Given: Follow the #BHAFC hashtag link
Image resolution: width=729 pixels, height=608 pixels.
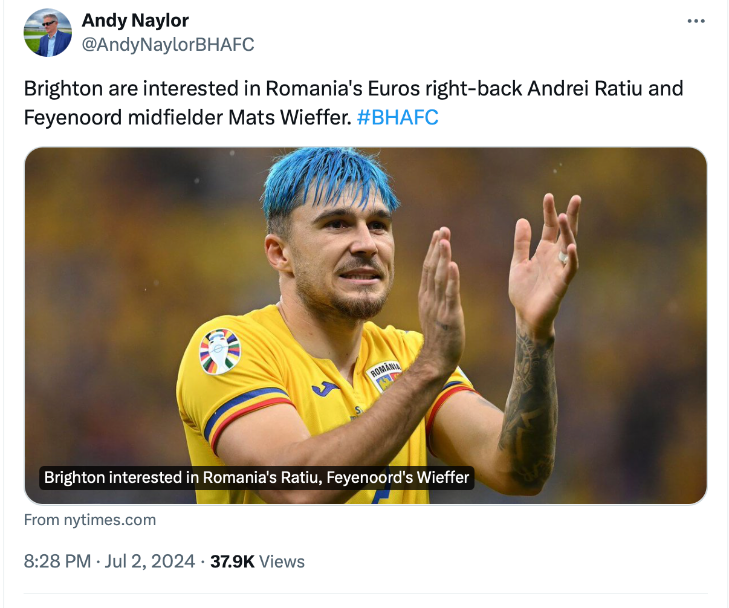Looking at the screenshot, I should (397, 117).
